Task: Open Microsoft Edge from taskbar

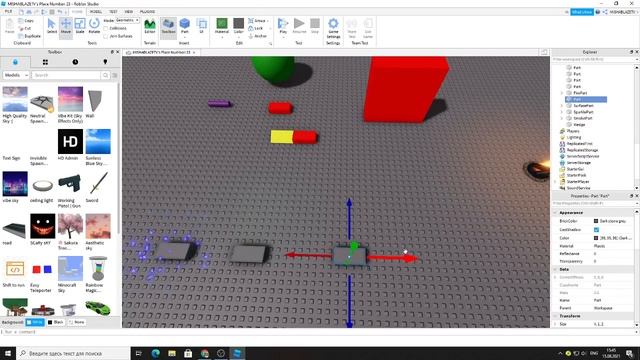Action: click(156, 353)
